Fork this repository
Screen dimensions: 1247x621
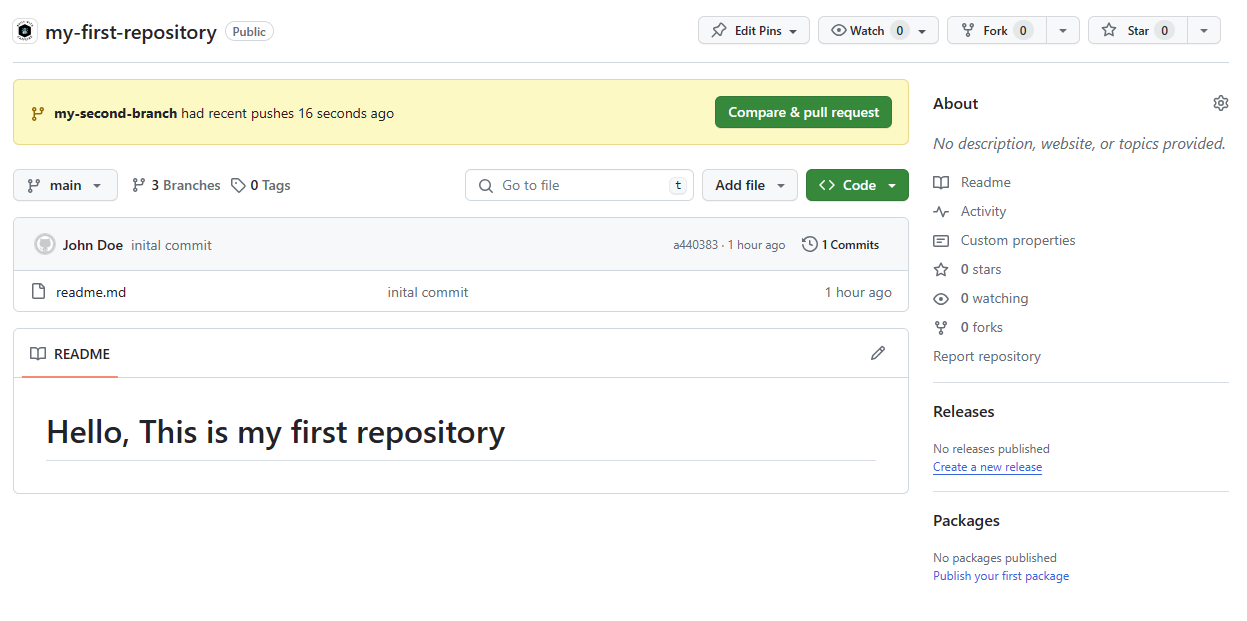coord(996,31)
